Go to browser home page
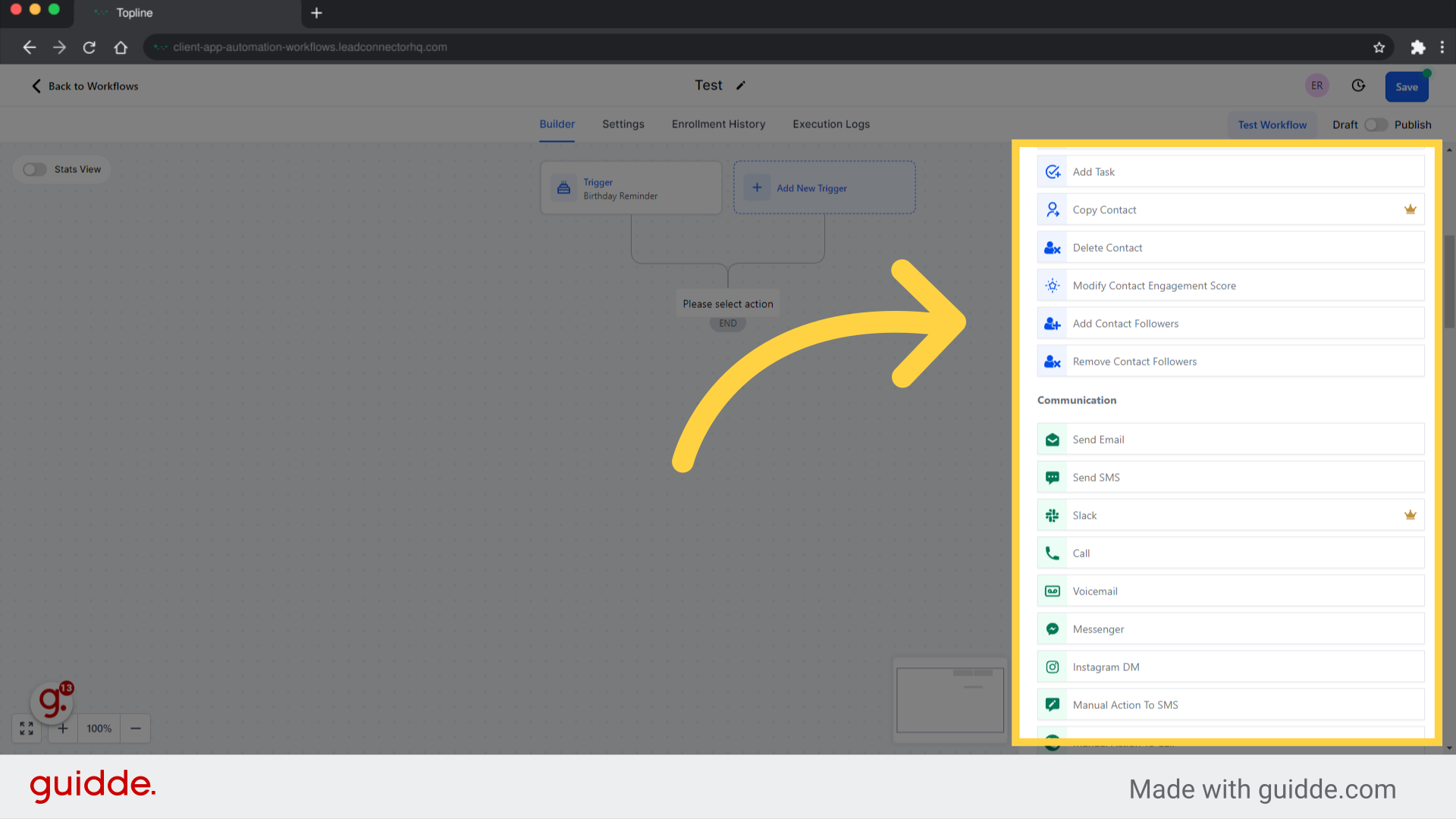Screen dimensions: 1456x819 [x=121, y=47]
